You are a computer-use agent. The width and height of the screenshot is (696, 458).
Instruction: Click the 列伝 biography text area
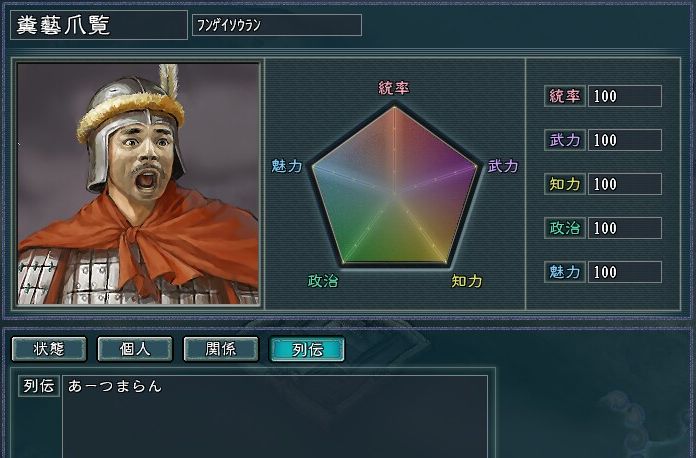[x=275, y=416]
